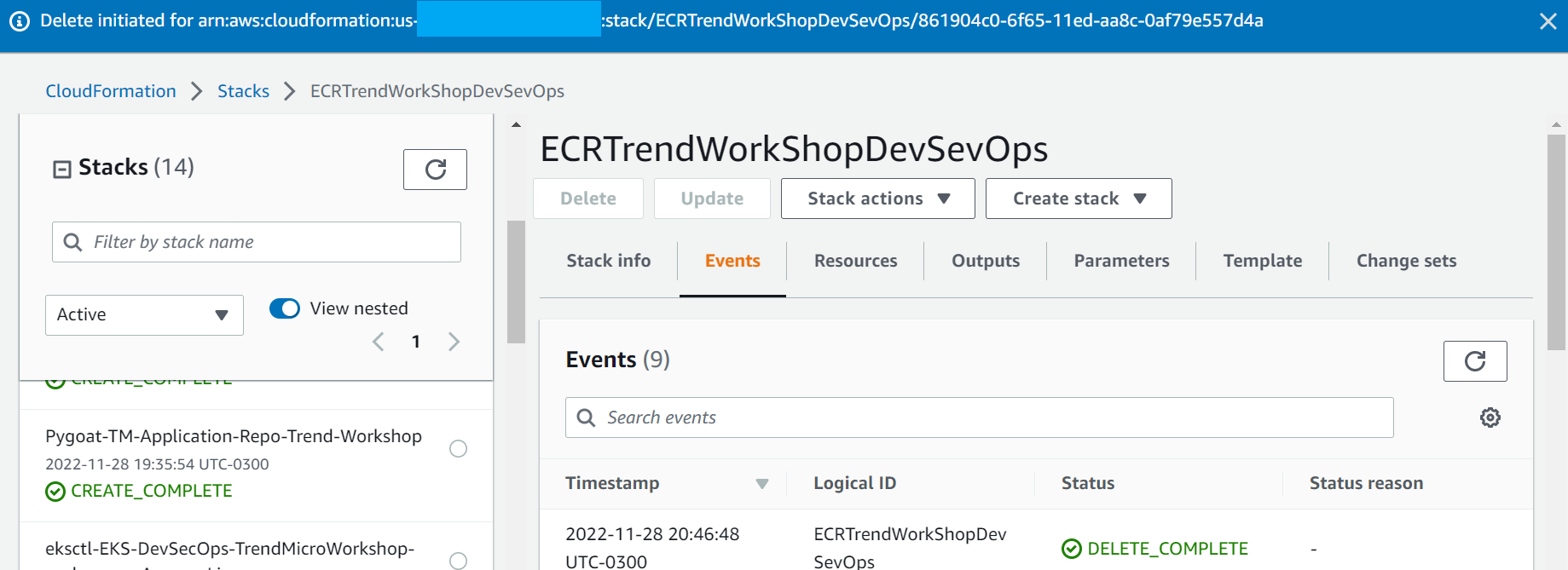The height and width of the screenshot is (570, 1568).
Task: Click page number 1 in stacks pagination
Action: click(x=416, y=342)
